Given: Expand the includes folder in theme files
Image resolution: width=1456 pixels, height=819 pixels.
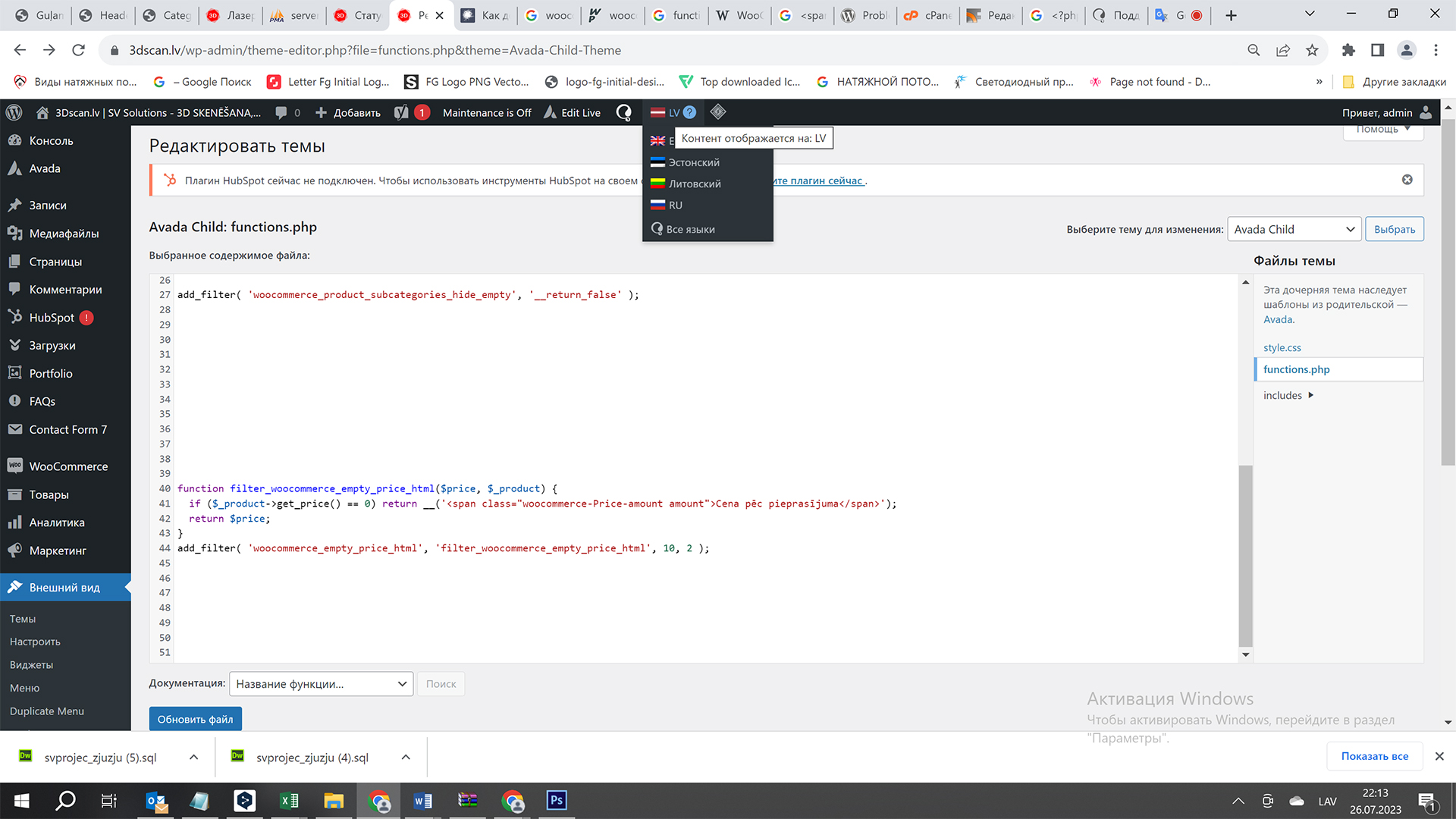Looking at the screenshot, I should (1288, 395).
